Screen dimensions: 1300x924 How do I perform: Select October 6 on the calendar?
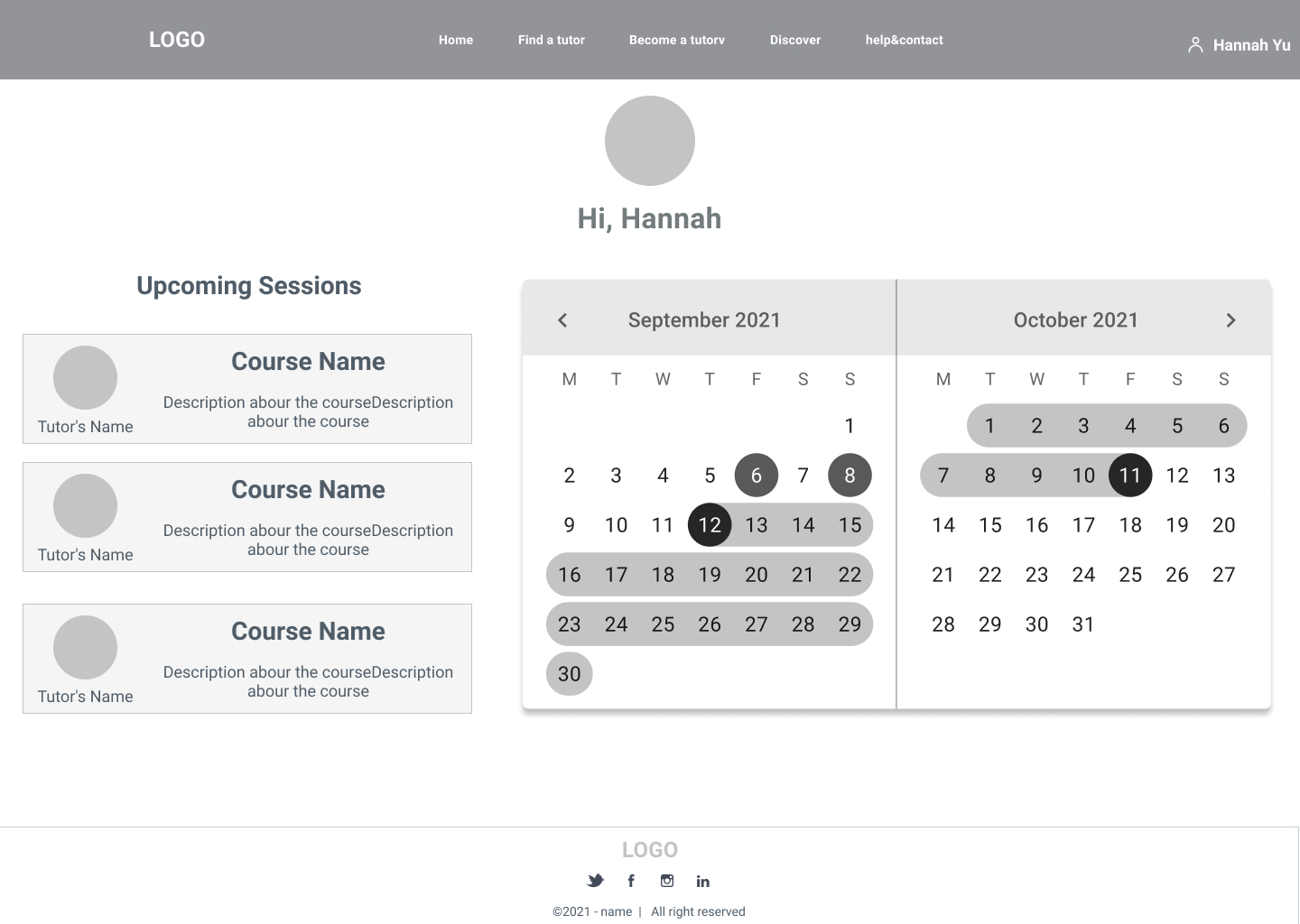pos(1224,426)
